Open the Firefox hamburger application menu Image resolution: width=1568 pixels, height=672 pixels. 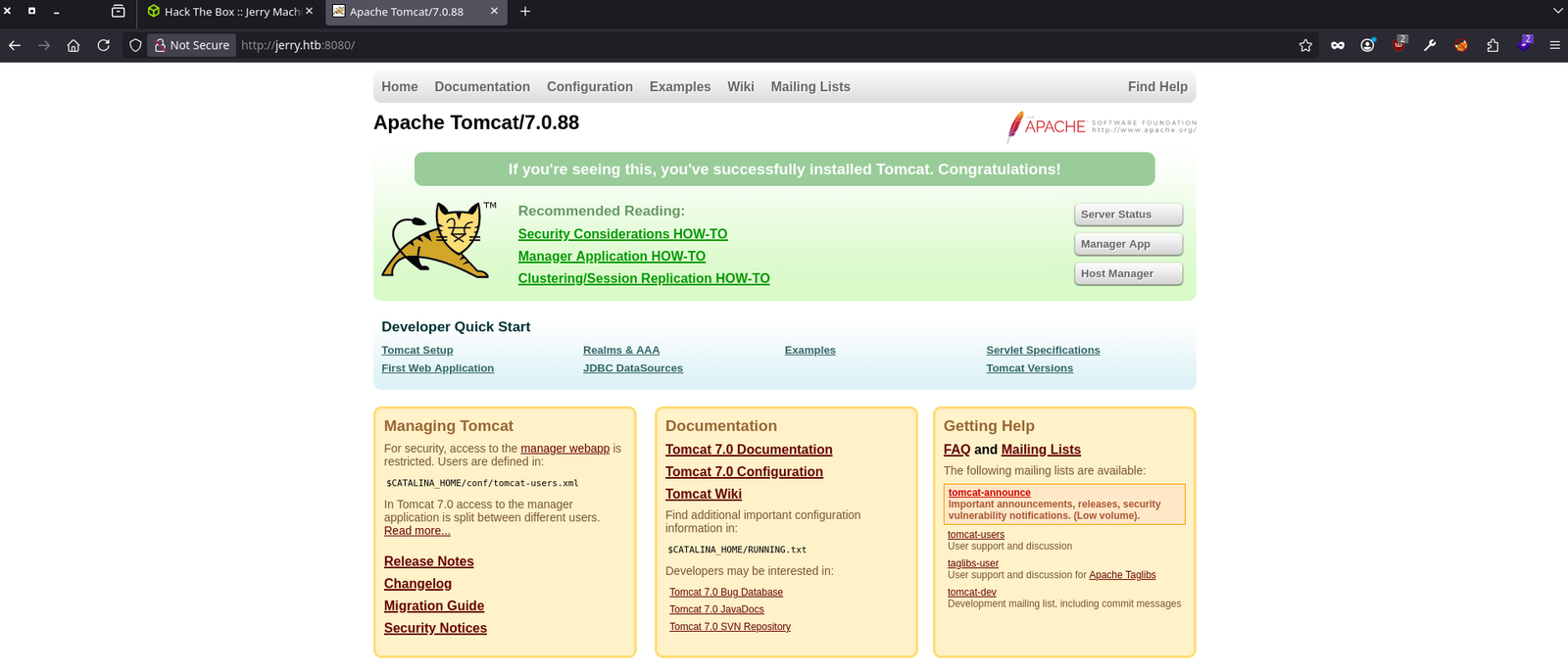coord(1554,45)
